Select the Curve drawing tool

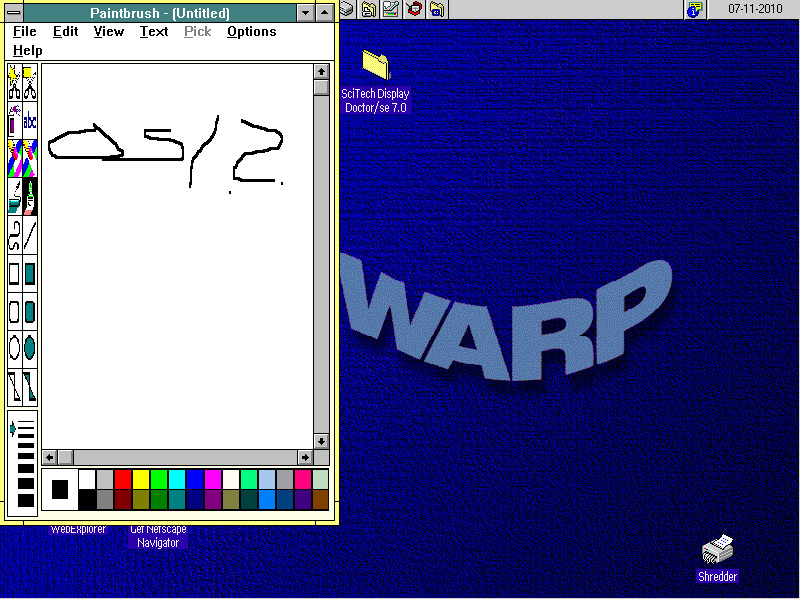[x=14, y=235]
